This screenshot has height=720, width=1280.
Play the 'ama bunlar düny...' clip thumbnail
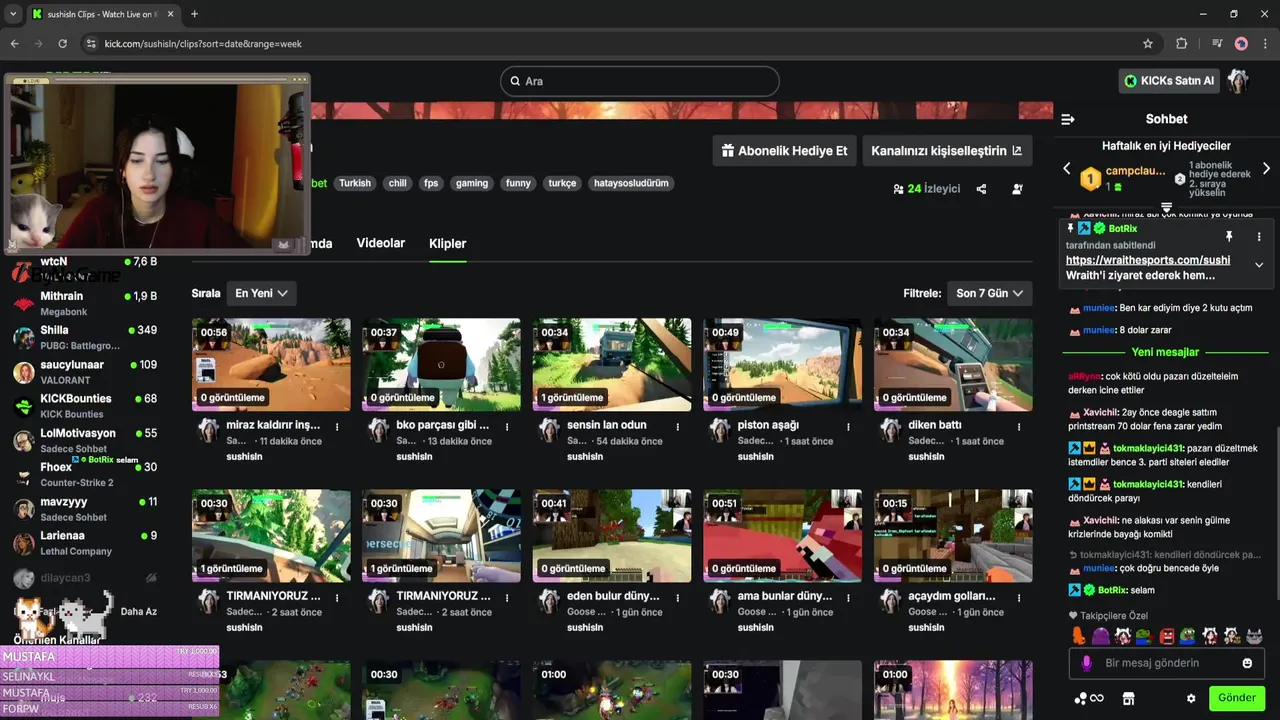782,536
